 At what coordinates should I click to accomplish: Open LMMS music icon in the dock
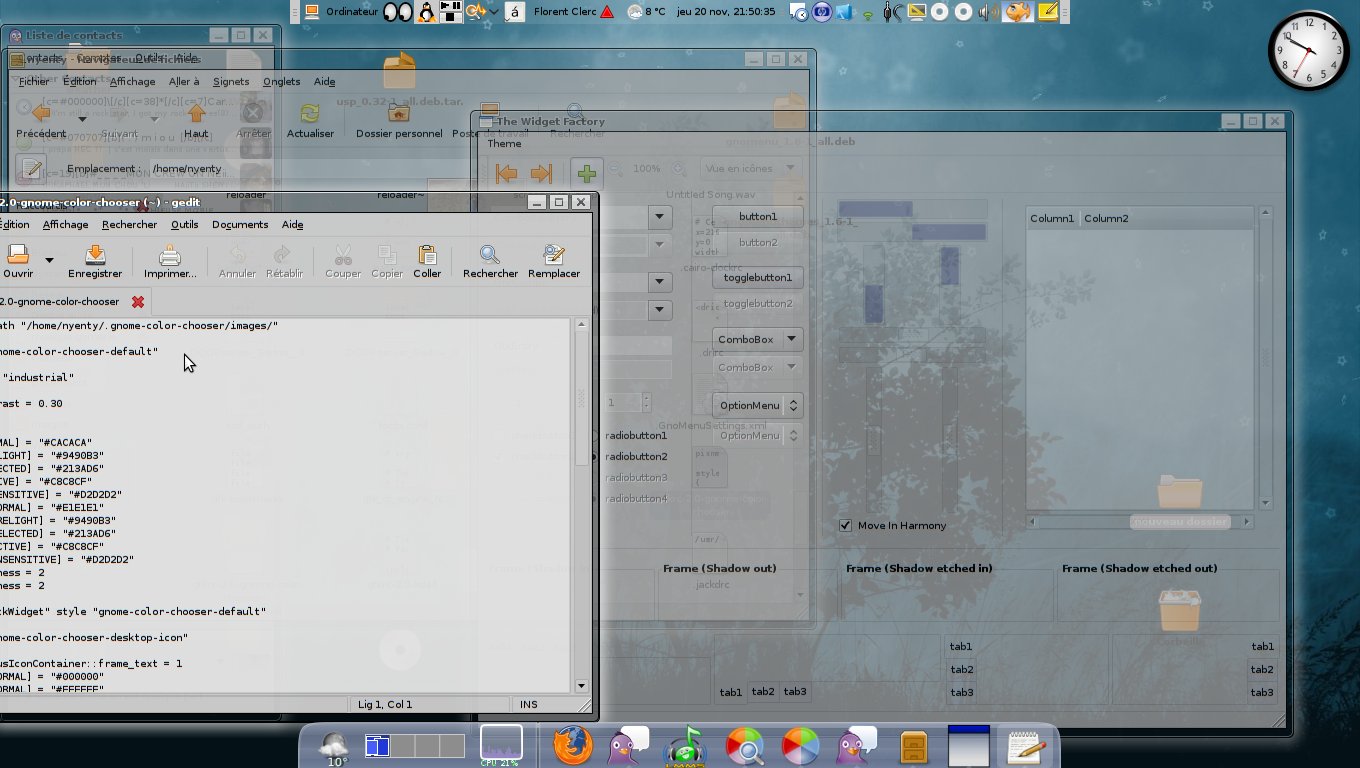pos(686,745)
